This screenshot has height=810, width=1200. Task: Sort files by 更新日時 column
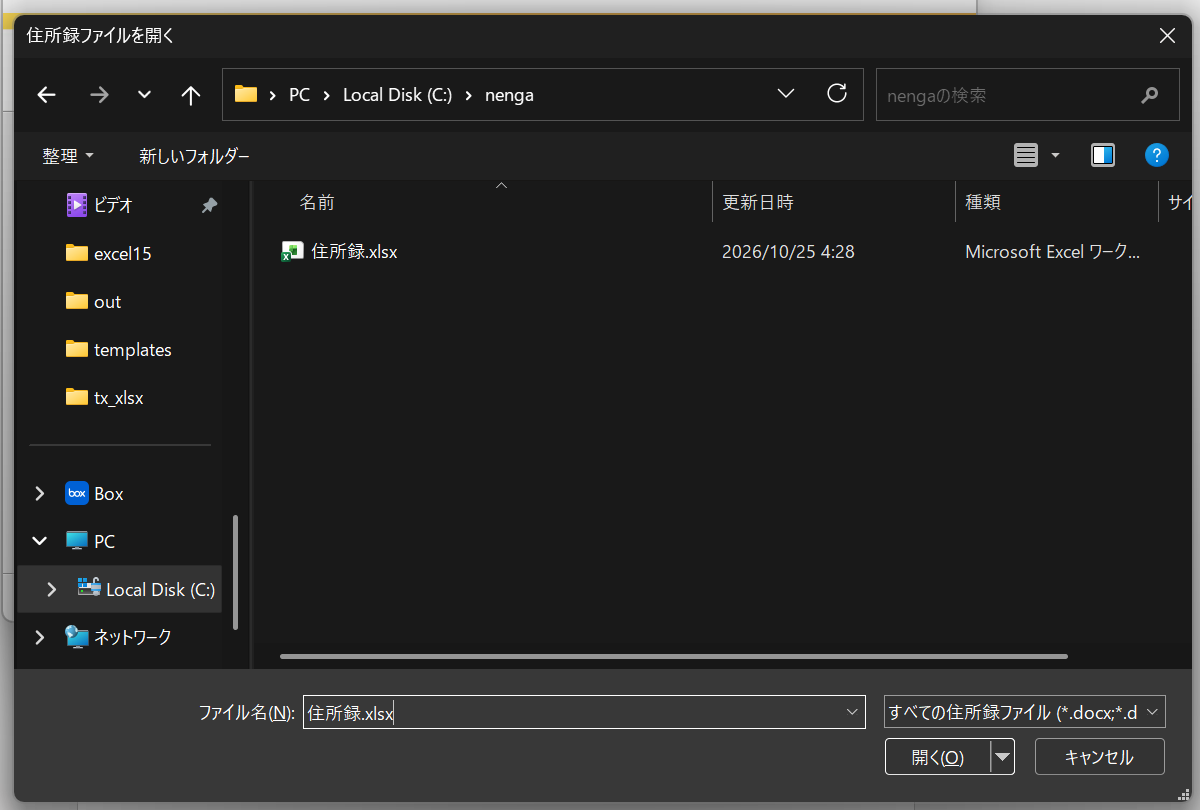[x=758, y=202]
